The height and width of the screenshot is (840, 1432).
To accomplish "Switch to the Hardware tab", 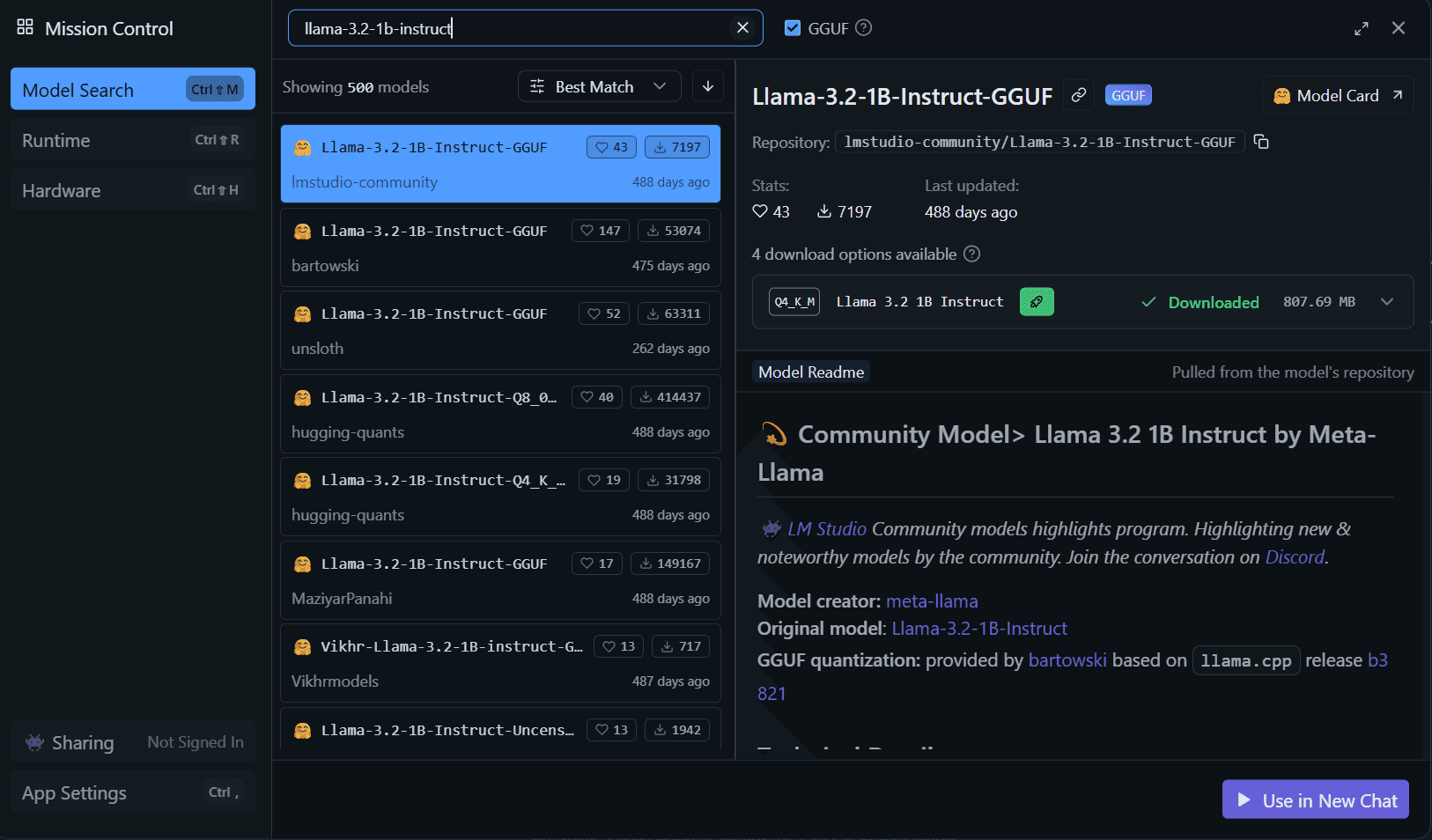I will (132, 191).
